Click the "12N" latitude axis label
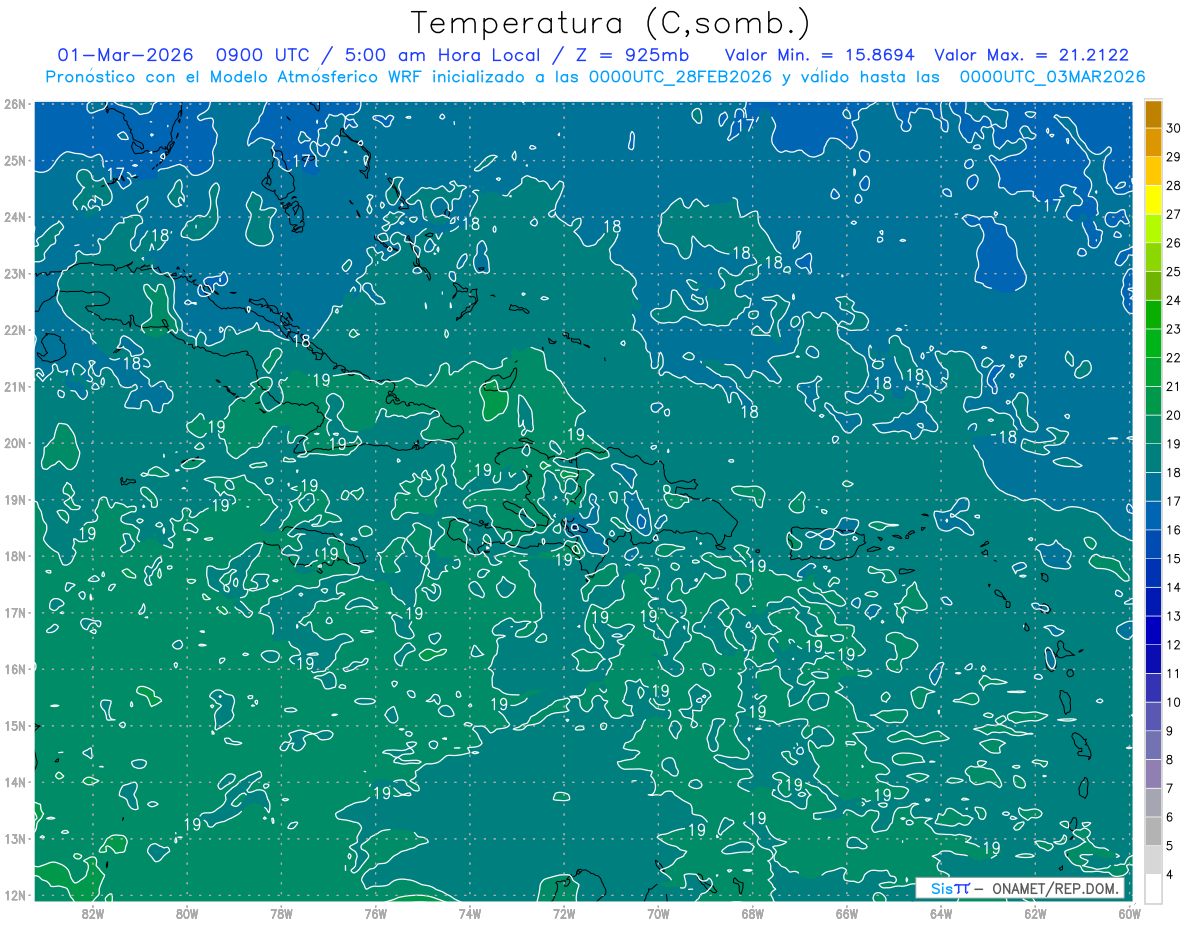Screen dimensions: 1200x927 [x=15, y=895]
